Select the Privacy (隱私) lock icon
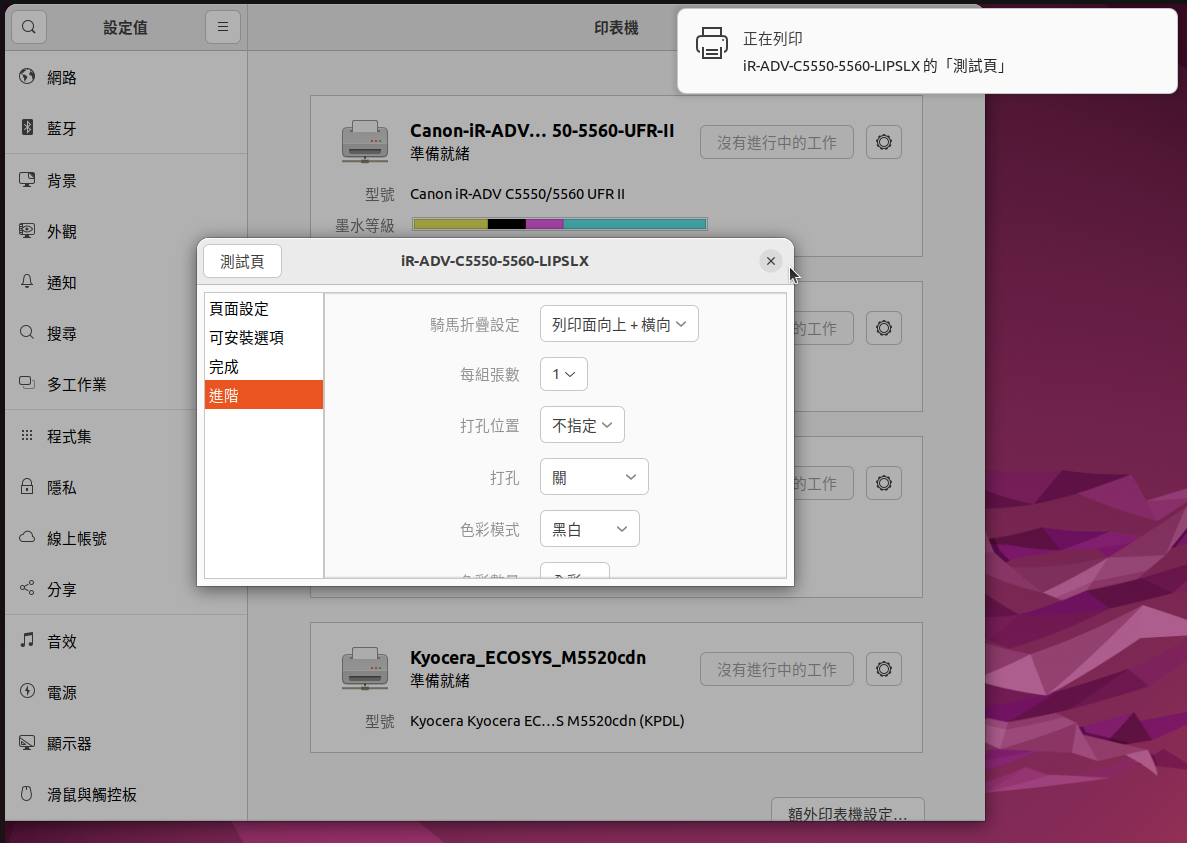 pyautogui.click(x=27, y=487)
